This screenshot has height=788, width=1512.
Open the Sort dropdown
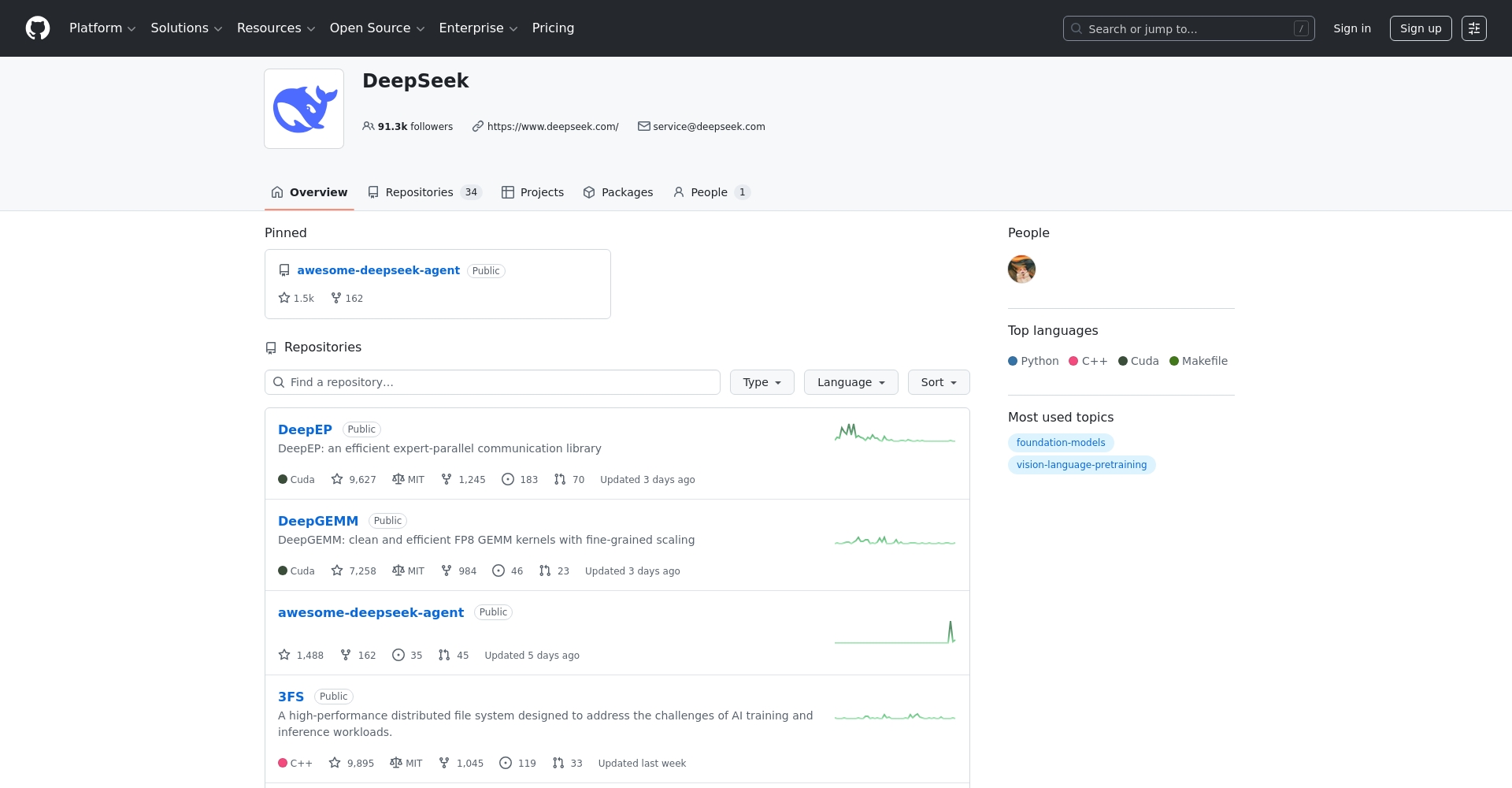pyautogui.click(x=939, y=382)
